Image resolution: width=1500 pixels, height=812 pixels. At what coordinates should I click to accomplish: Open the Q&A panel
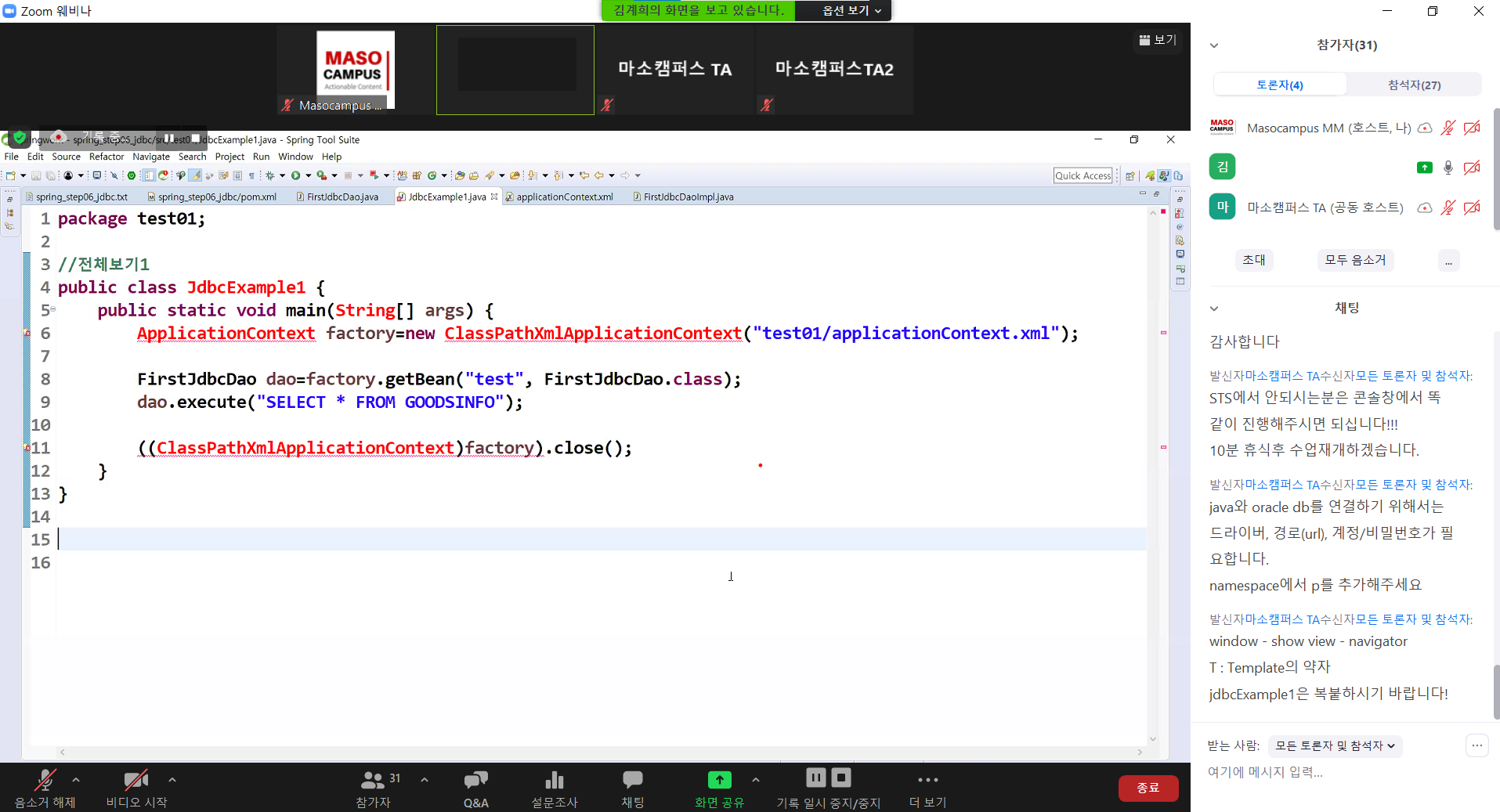click(x=475, y=780)
